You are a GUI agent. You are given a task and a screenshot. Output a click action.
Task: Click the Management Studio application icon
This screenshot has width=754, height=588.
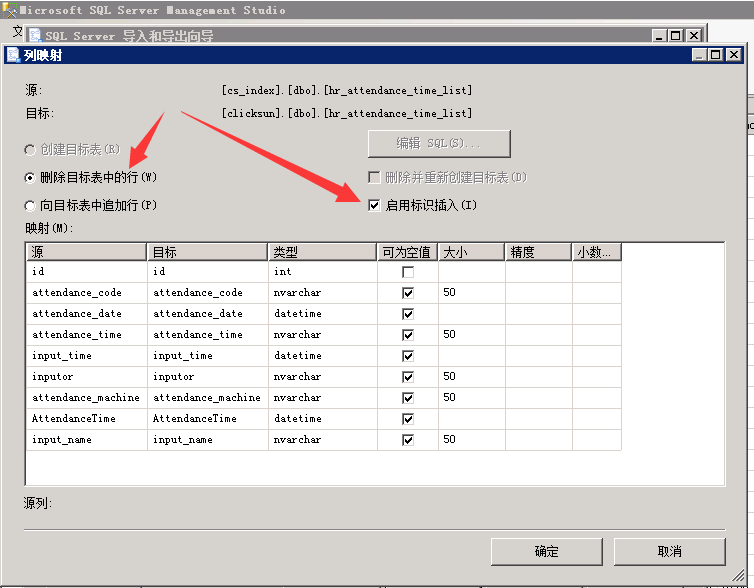[9, 10]
